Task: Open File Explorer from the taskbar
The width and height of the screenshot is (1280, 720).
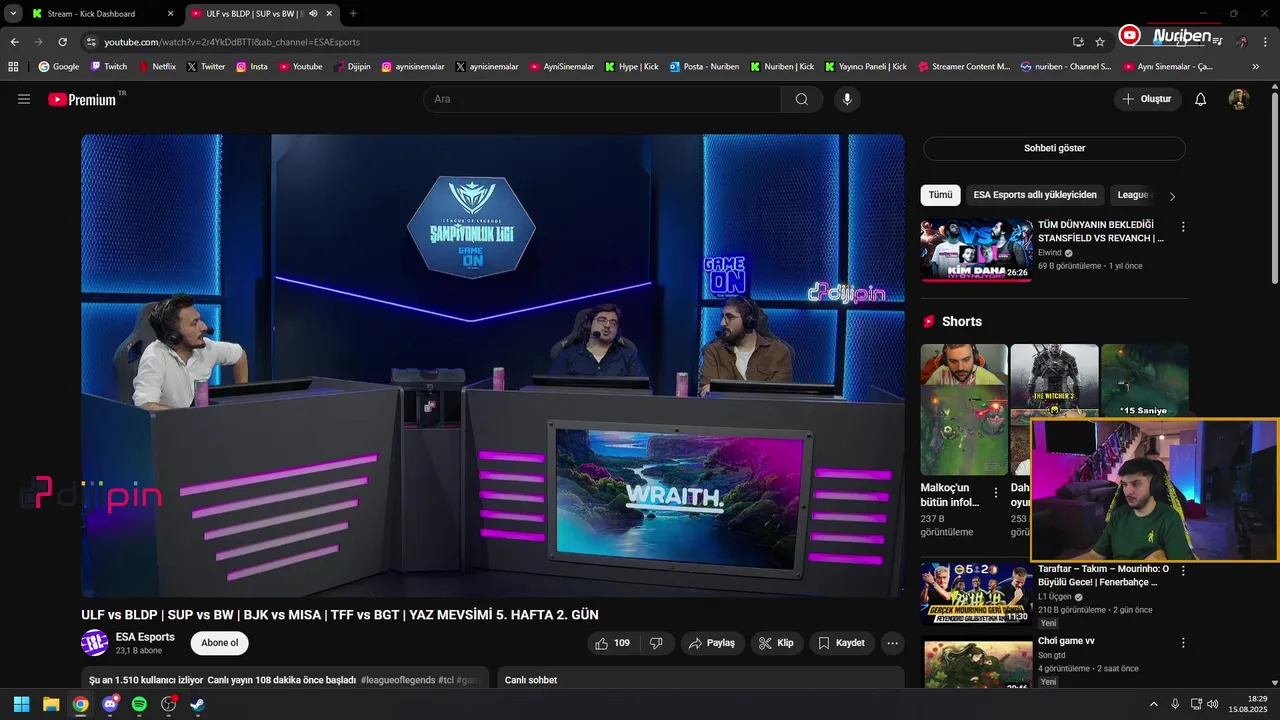Action: point(51,704)
